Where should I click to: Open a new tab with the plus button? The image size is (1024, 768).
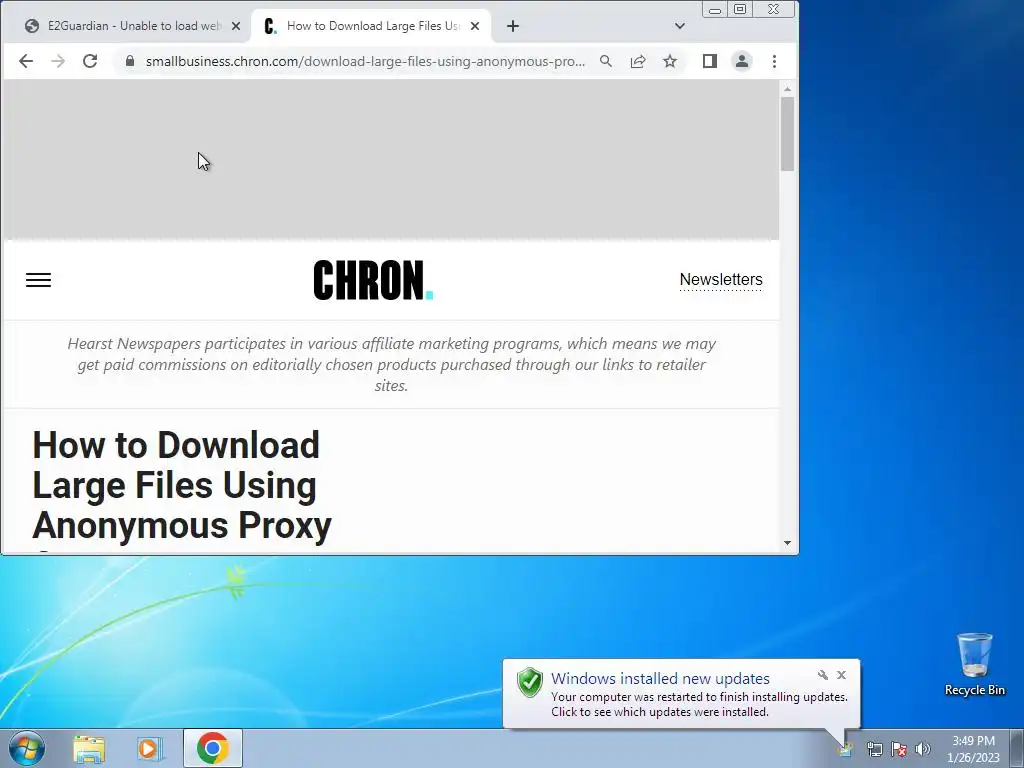point(513,26)
